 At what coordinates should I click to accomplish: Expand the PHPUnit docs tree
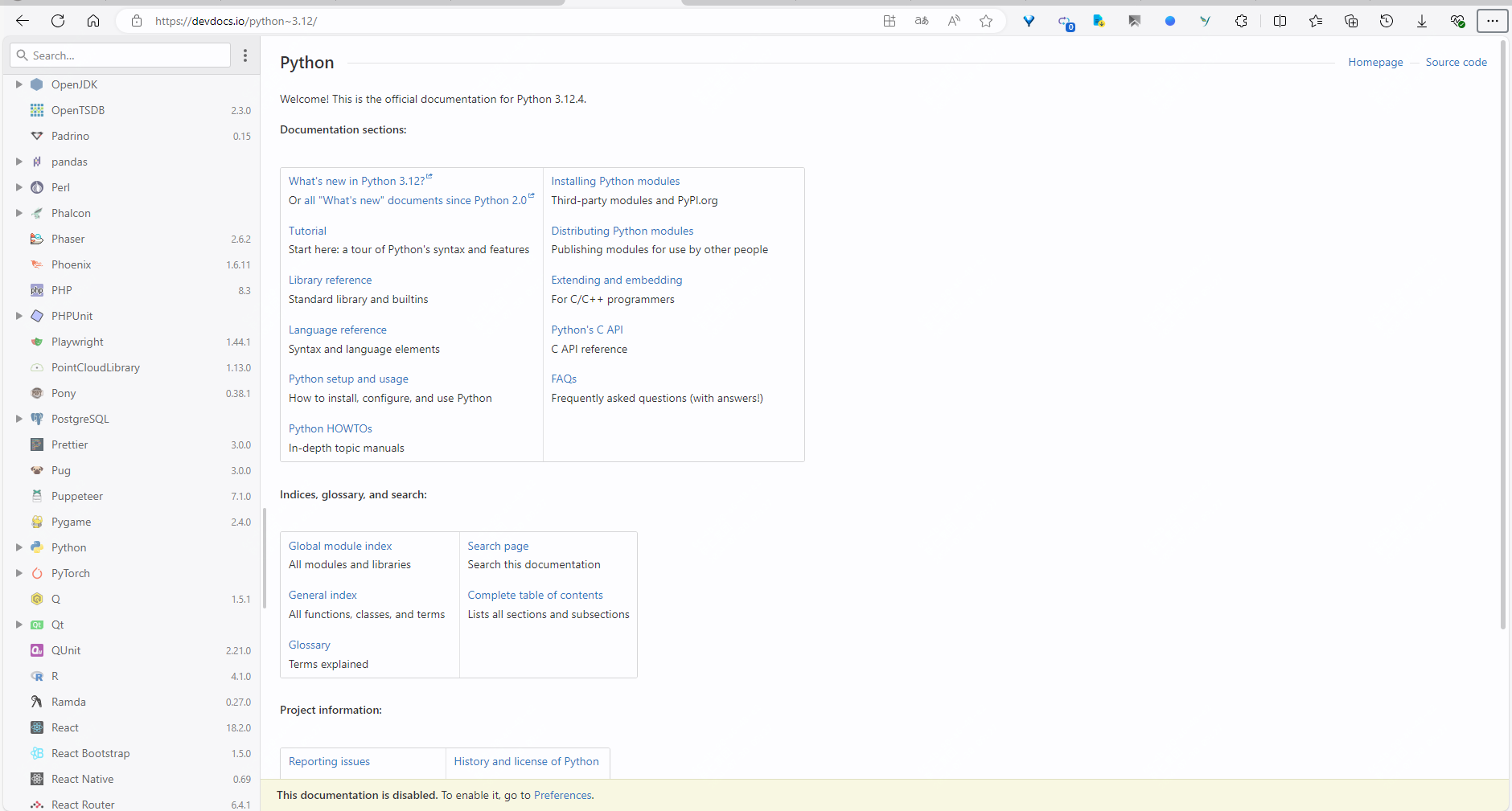point(18,316)
